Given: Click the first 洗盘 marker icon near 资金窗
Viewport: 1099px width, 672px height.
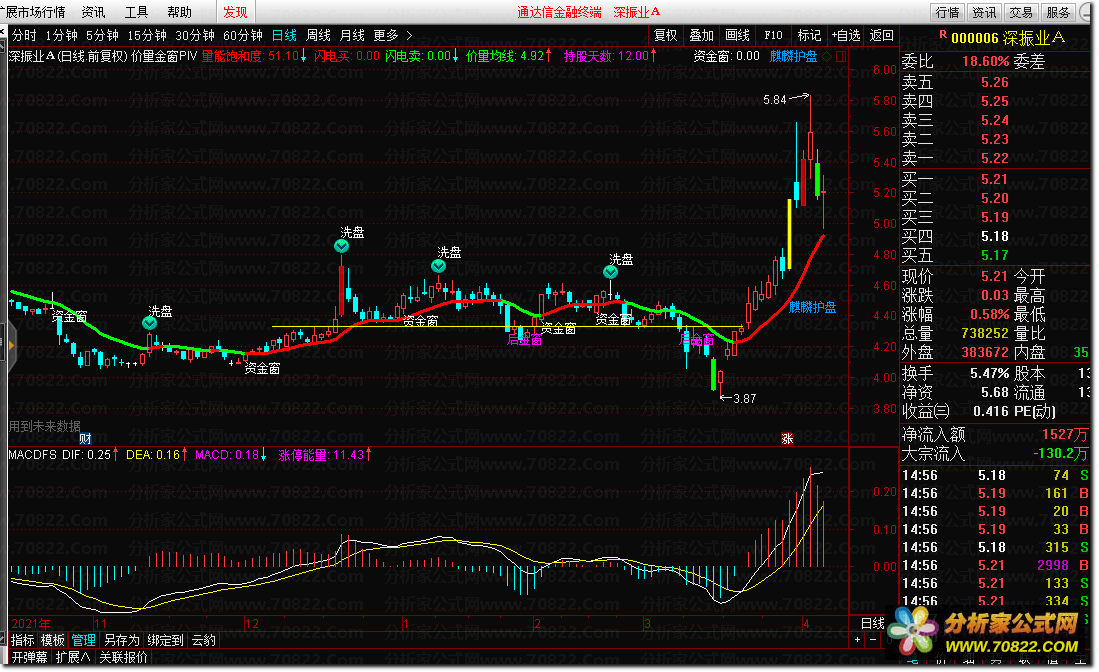Looking at the screenshot, I should pyautogui.click(x=149, y=323).
